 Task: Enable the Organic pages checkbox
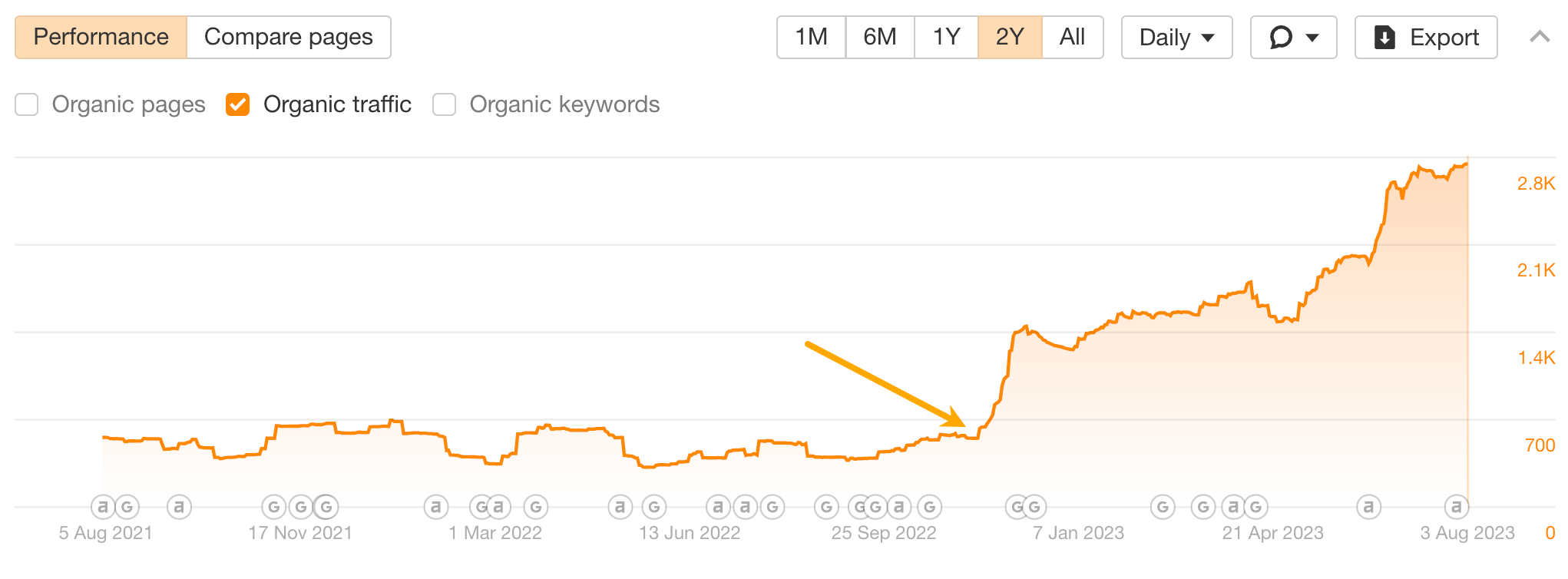[27, 104]
